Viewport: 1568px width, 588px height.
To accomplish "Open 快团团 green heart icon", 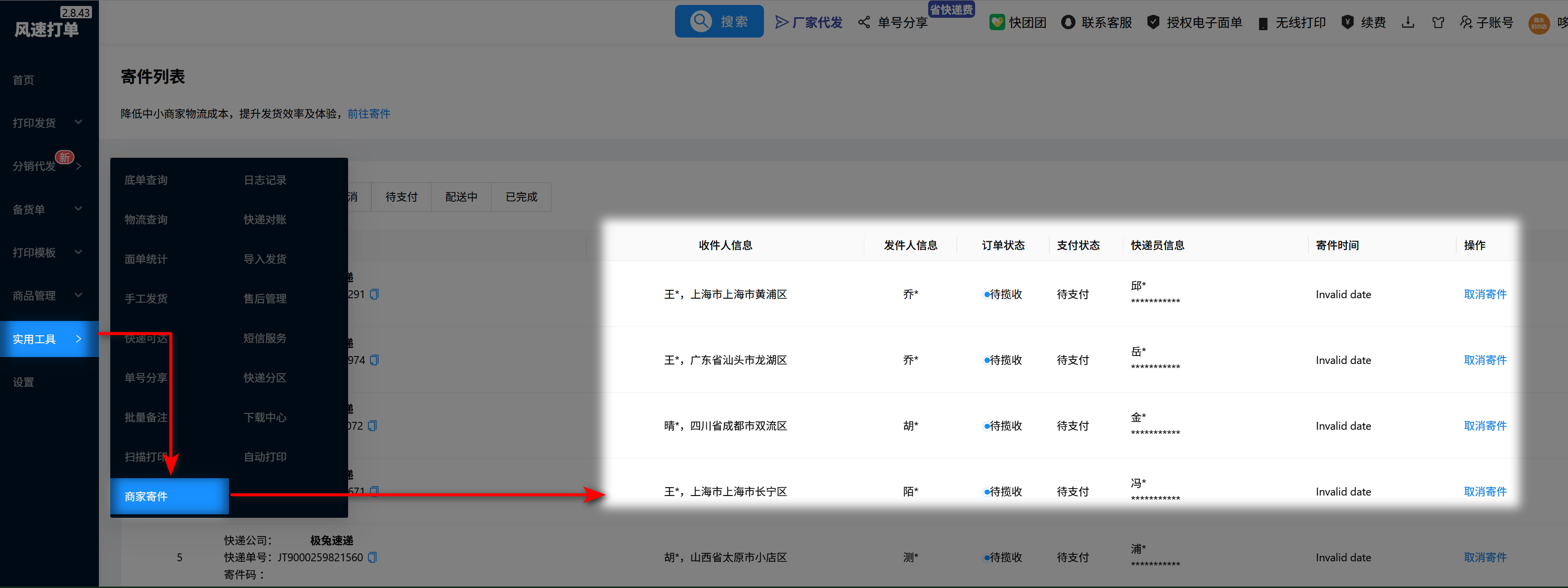I will point(996,23).
